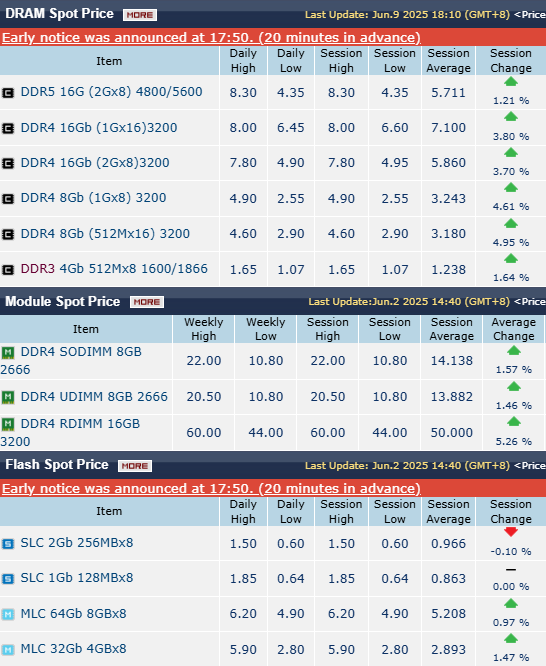Open SLC 2Gb 256MBx8 flash link
This screenshot has height=666, width=546.
pyautogui.click(x=77, y=543)
